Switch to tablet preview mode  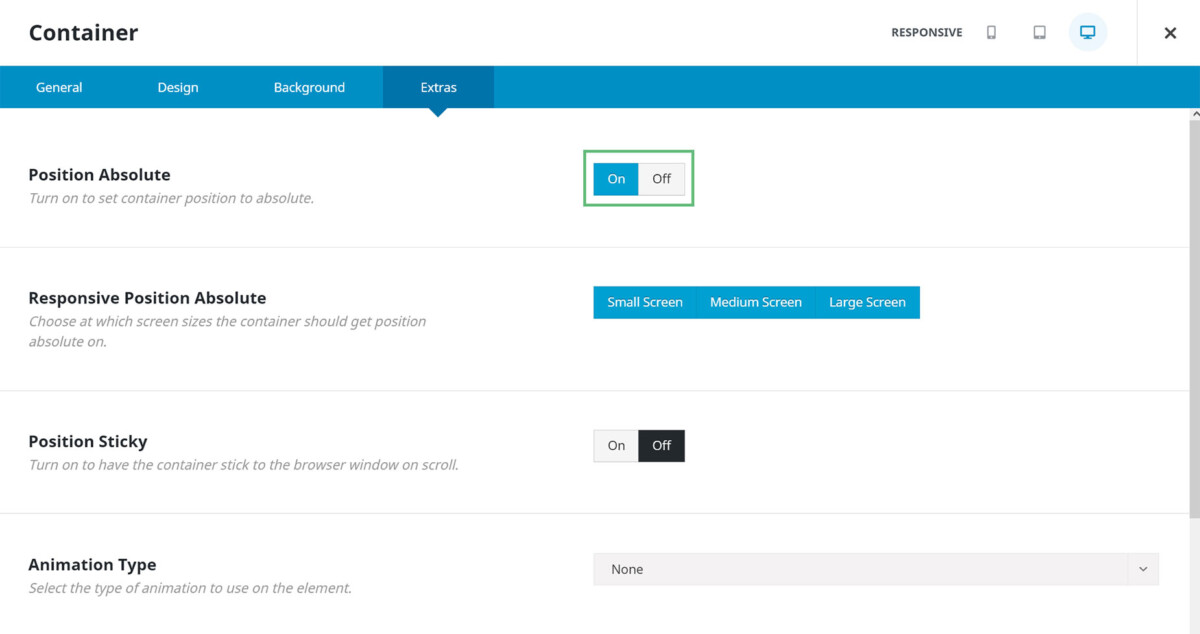pos(1039,32)
